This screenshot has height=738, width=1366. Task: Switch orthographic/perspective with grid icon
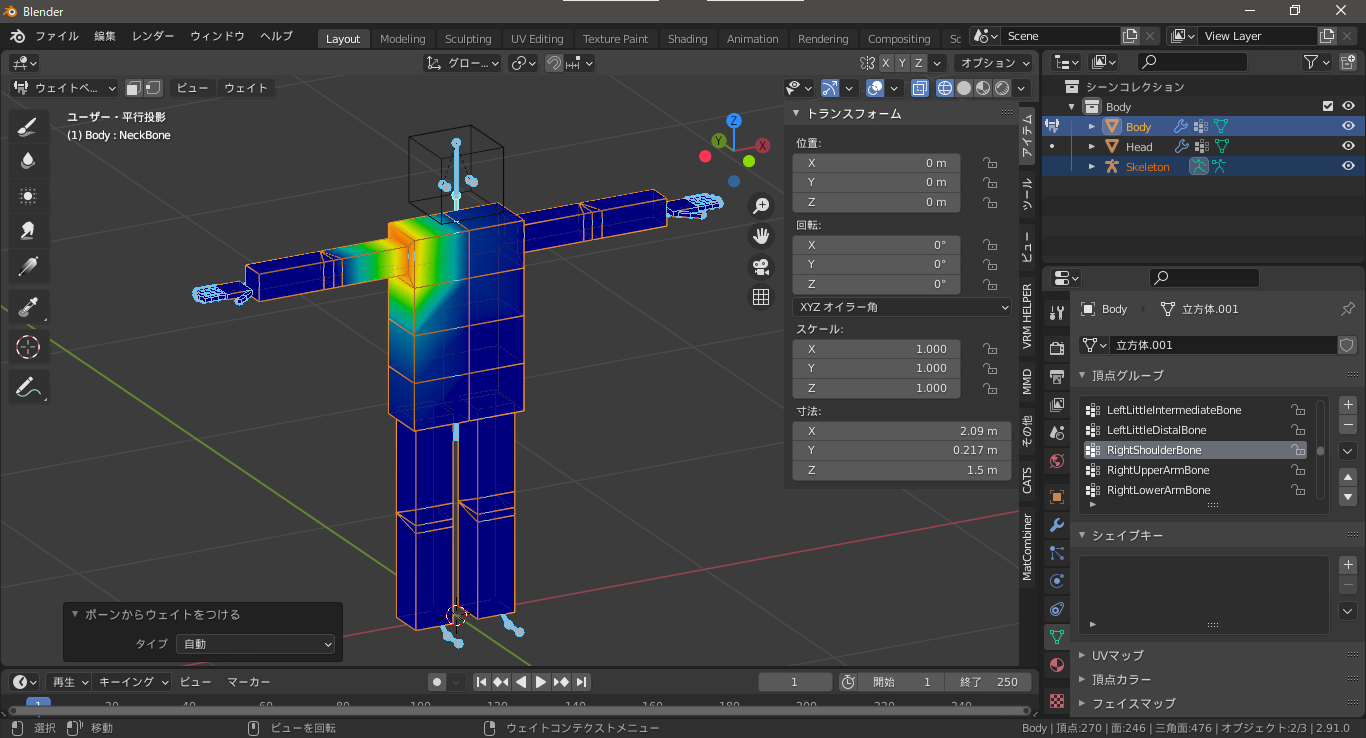761,297
